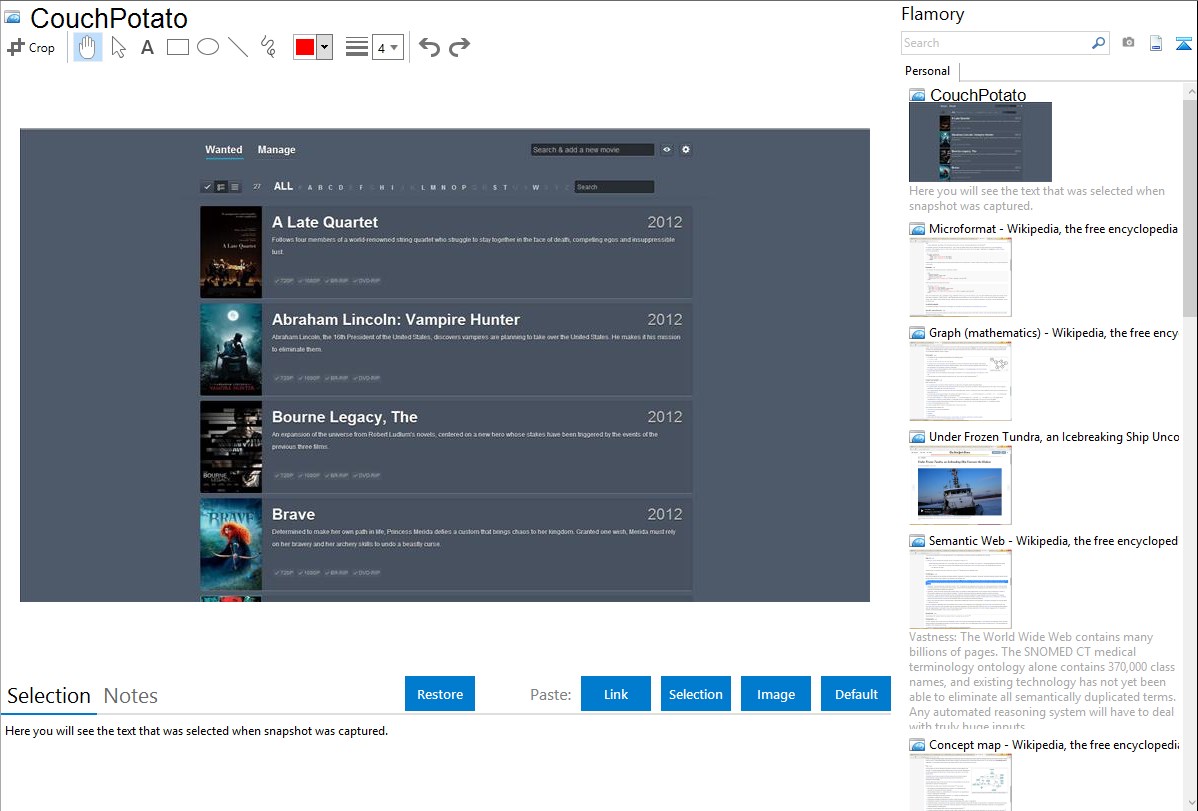Redo the last undone action

click(x=459, y=47)
